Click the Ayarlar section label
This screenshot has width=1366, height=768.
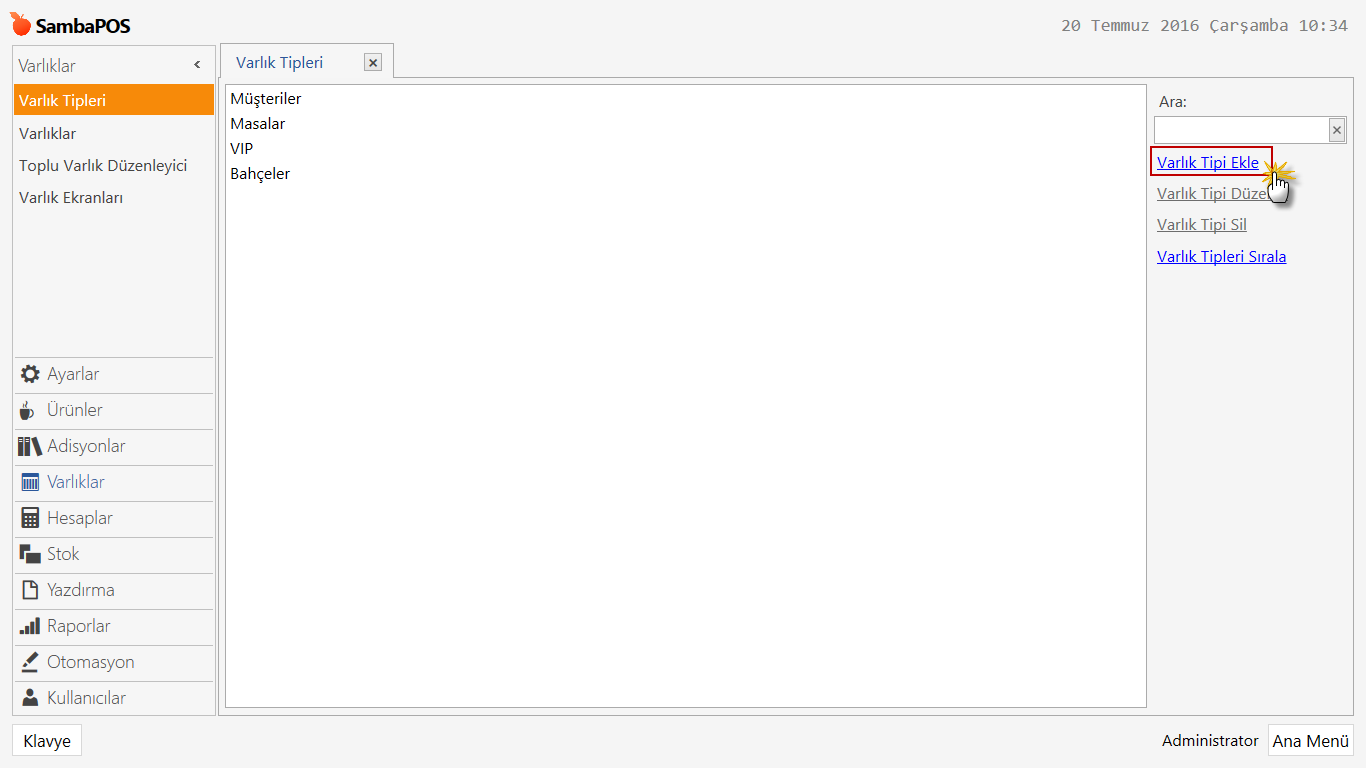click(x=73, y=374)
